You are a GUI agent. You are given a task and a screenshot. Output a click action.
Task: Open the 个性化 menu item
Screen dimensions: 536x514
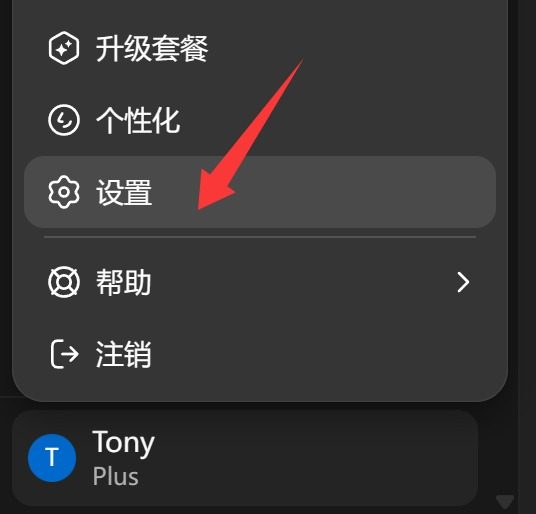coord(260,120)
